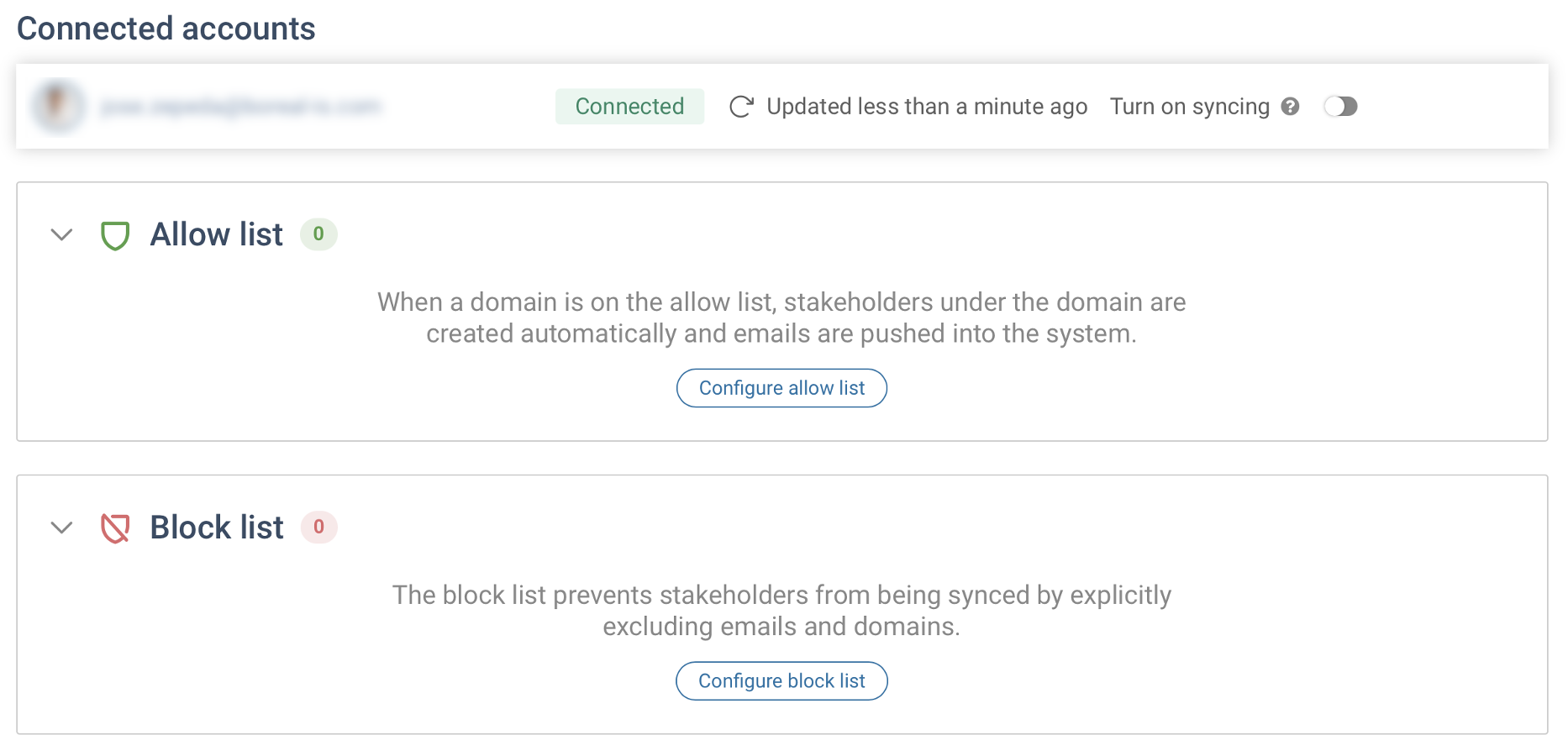Screen dimensions: 1568x756
Task: Click Updated less than a minute ago text
Action: tap(927, 107)
